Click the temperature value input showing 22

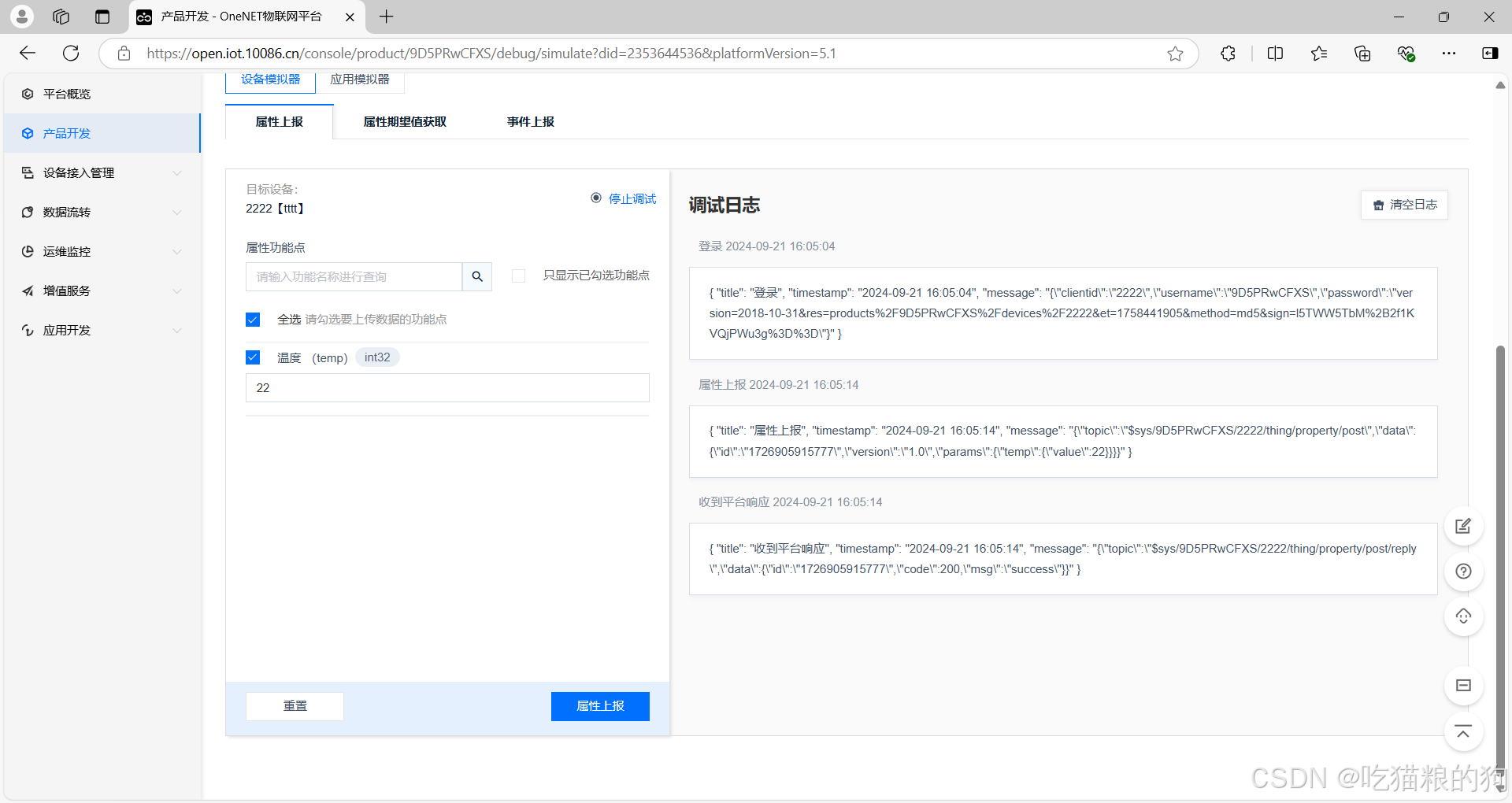click(447, 387)
